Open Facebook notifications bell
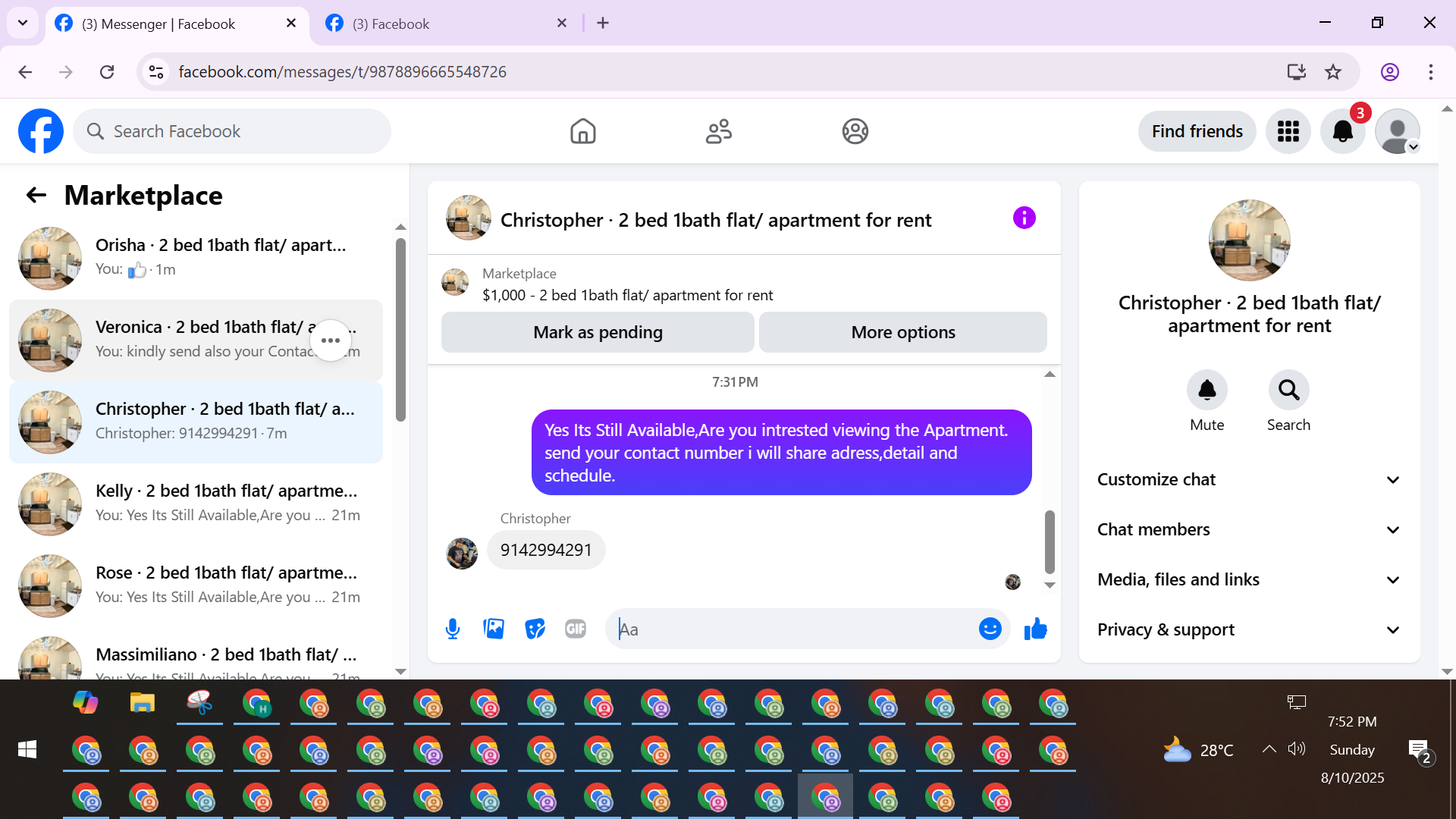The image size is (1456, 819). click(x=1342, y=131)
